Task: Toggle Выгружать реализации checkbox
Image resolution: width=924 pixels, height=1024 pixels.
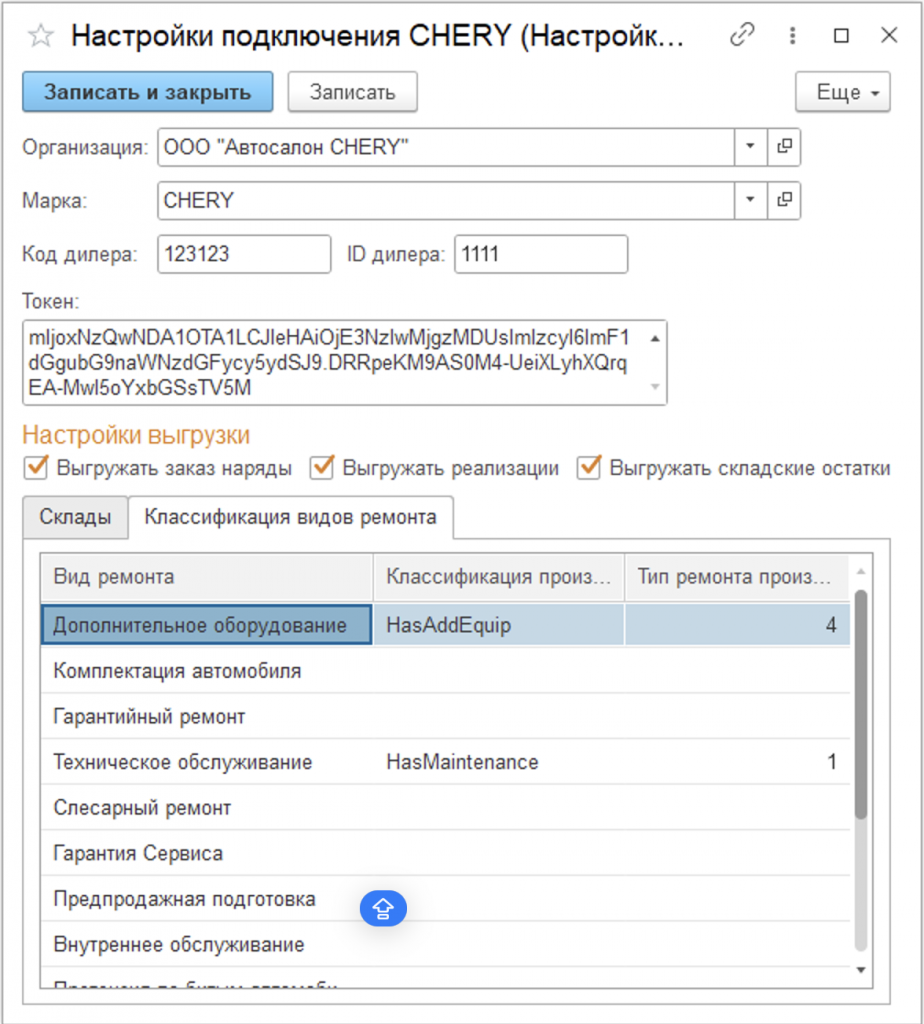Action: 322,468
